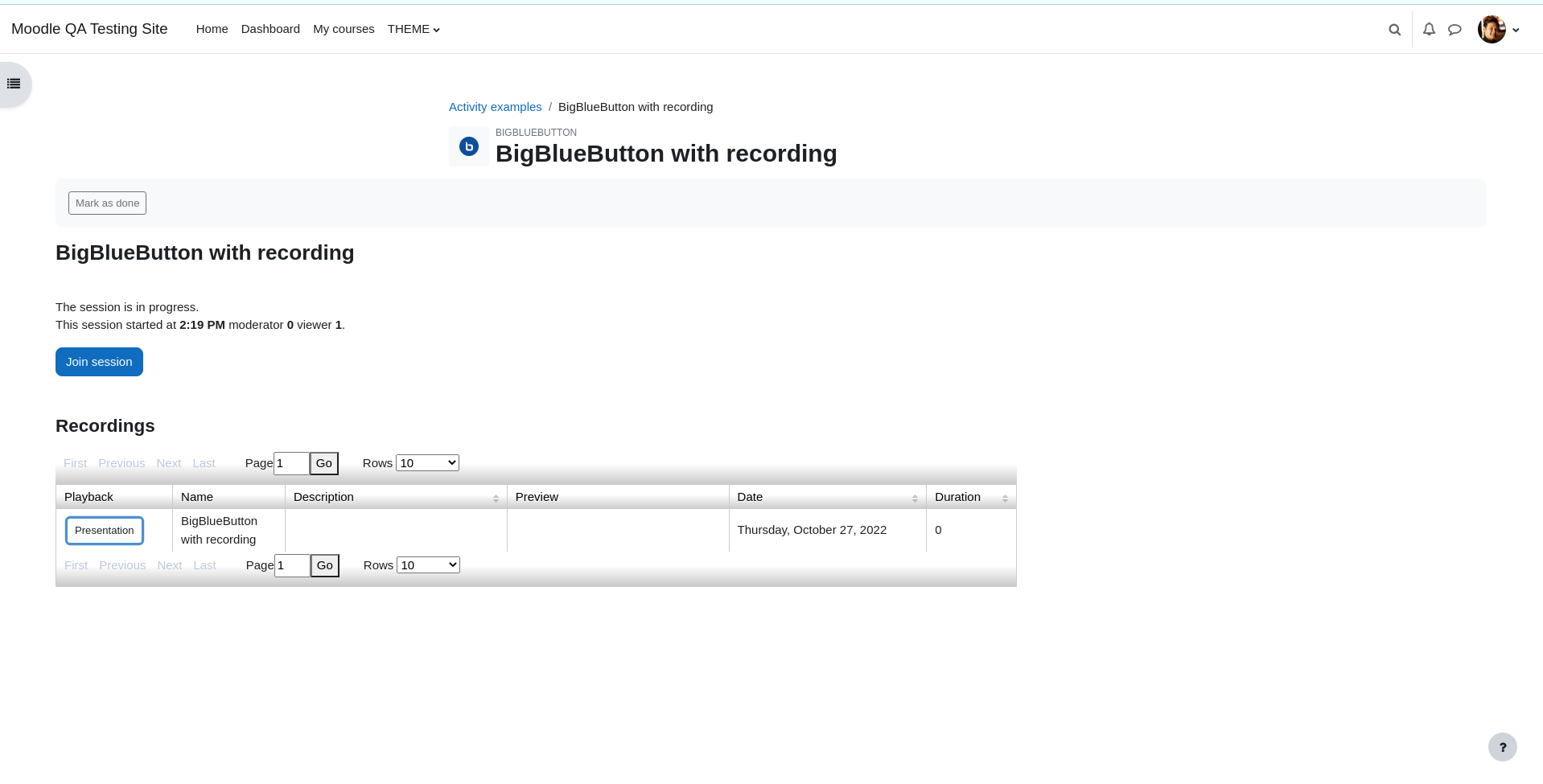Image resolution: width=1543 pixels, height=784 pixels.
Task: Click the top Go button
Action: tap(324, 463)
